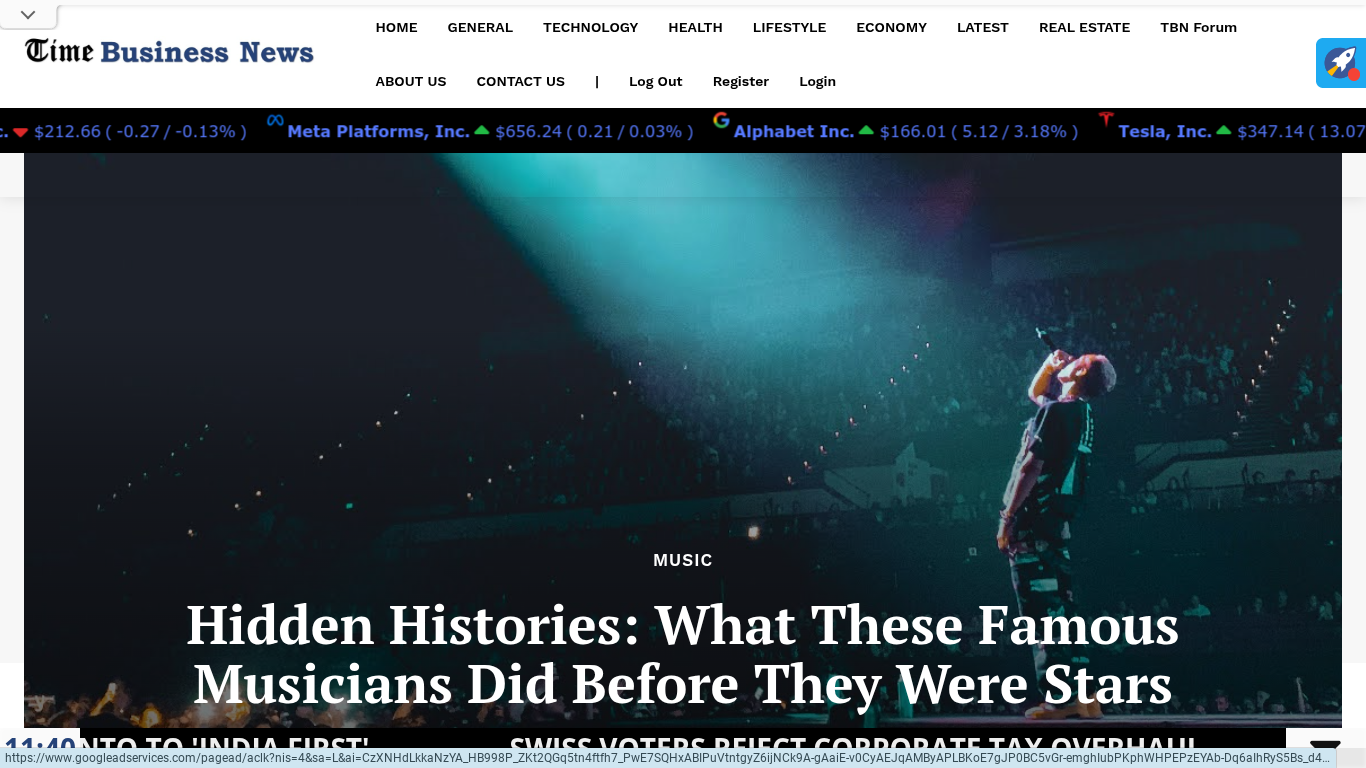
Task: Collapse the chevron tab at top left
Action: [x=28, y=15]
